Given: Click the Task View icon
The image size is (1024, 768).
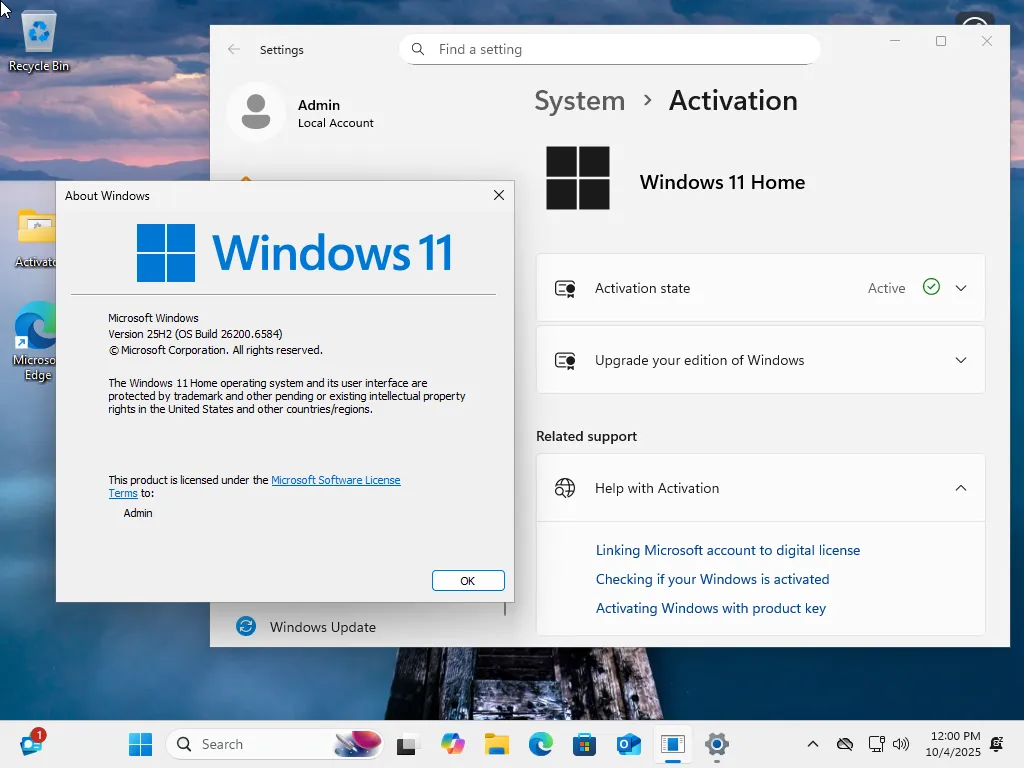Looking at the screenshot, I should [x=406, y=744].
